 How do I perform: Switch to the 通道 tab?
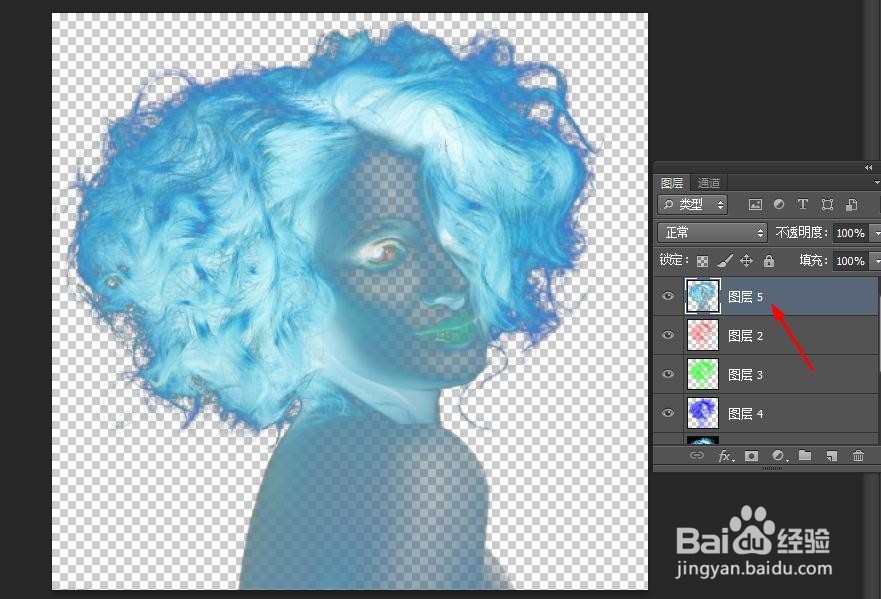point(708,183)
